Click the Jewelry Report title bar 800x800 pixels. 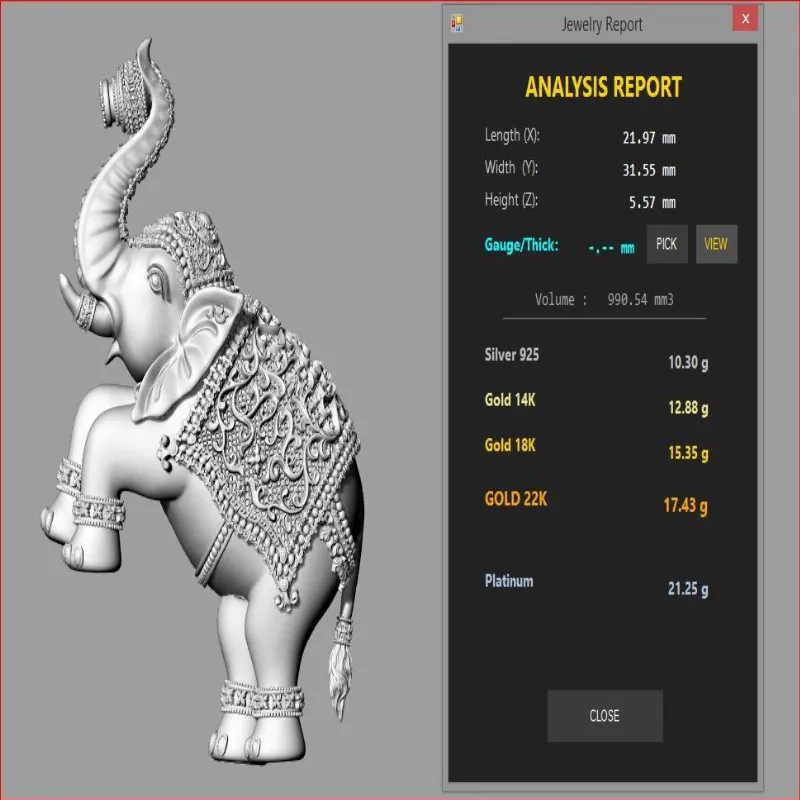point(602,24)
